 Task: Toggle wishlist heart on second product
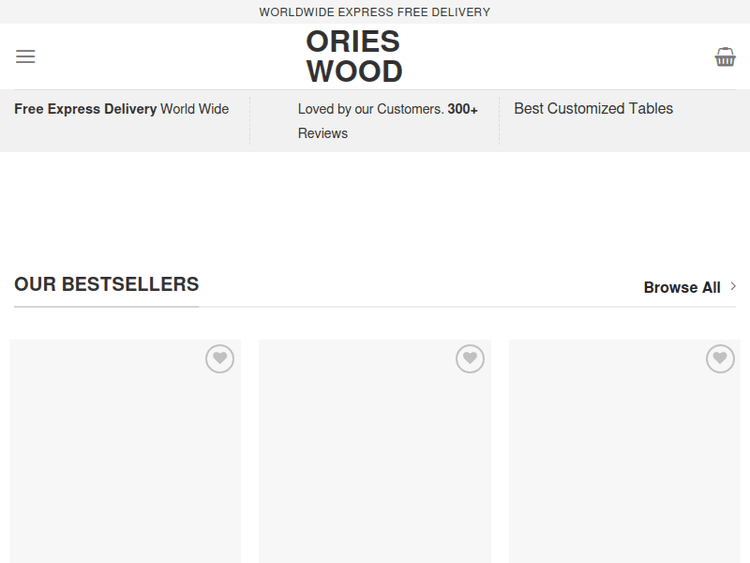pyautogui.click(x=470, y=358)
